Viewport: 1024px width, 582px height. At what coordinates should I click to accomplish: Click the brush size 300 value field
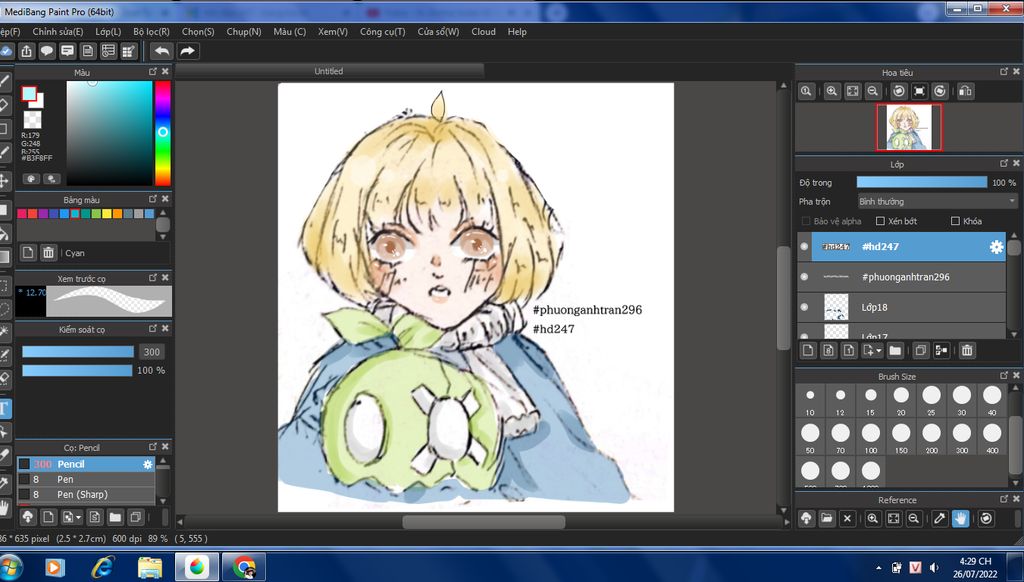click(x=152, y=352)
